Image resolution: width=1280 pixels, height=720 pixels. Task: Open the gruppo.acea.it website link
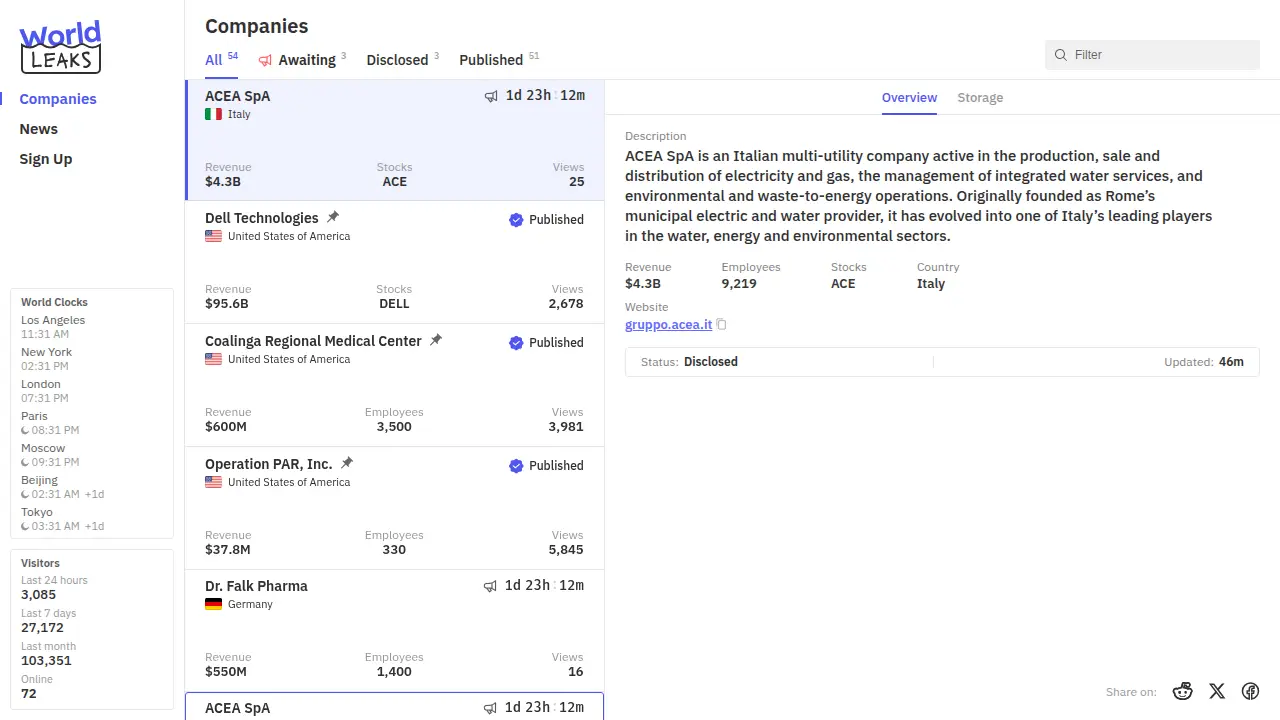[668, 325]
